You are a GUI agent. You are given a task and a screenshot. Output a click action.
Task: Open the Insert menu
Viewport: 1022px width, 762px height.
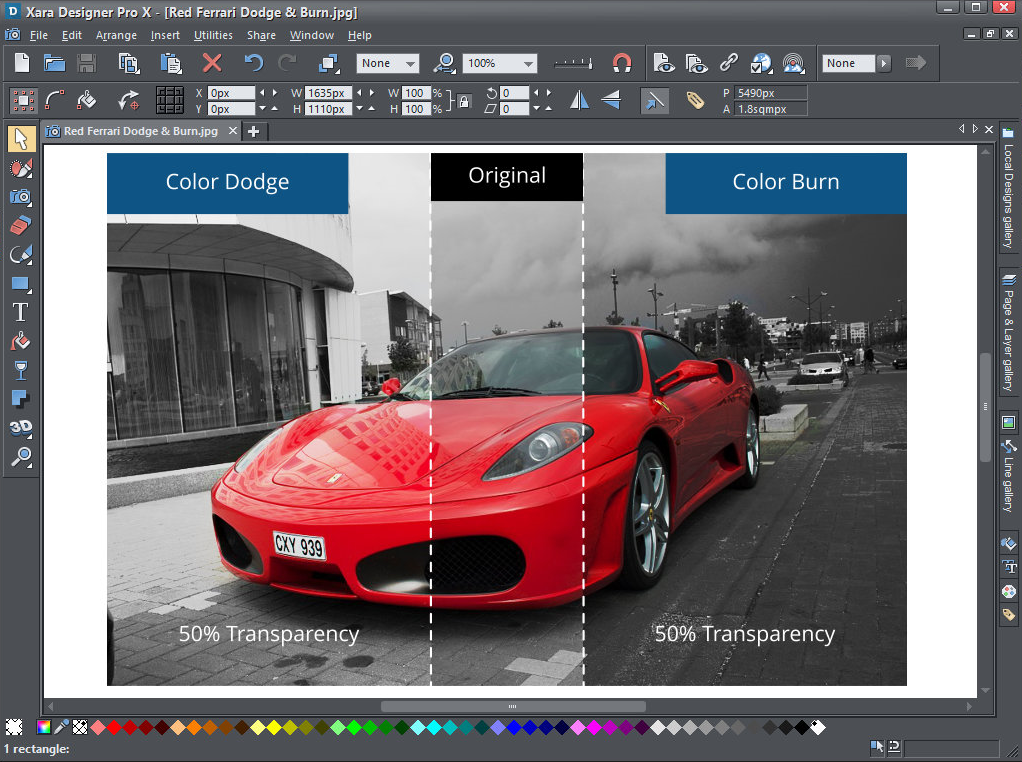[x=165, y=35]
